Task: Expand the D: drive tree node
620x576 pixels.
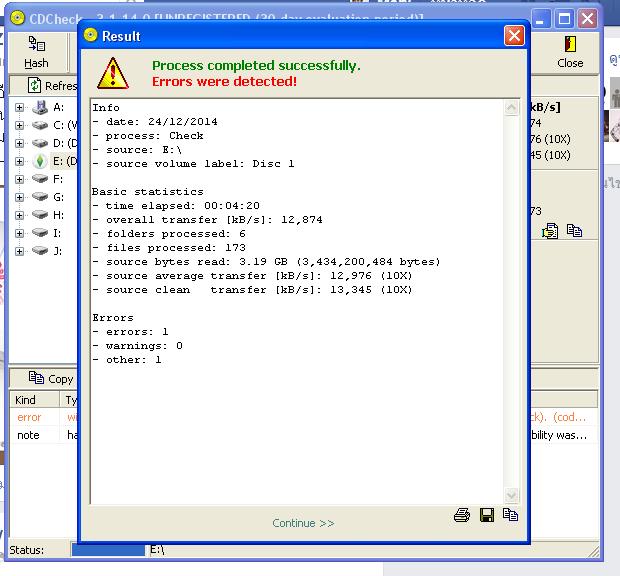Action: 19,143
